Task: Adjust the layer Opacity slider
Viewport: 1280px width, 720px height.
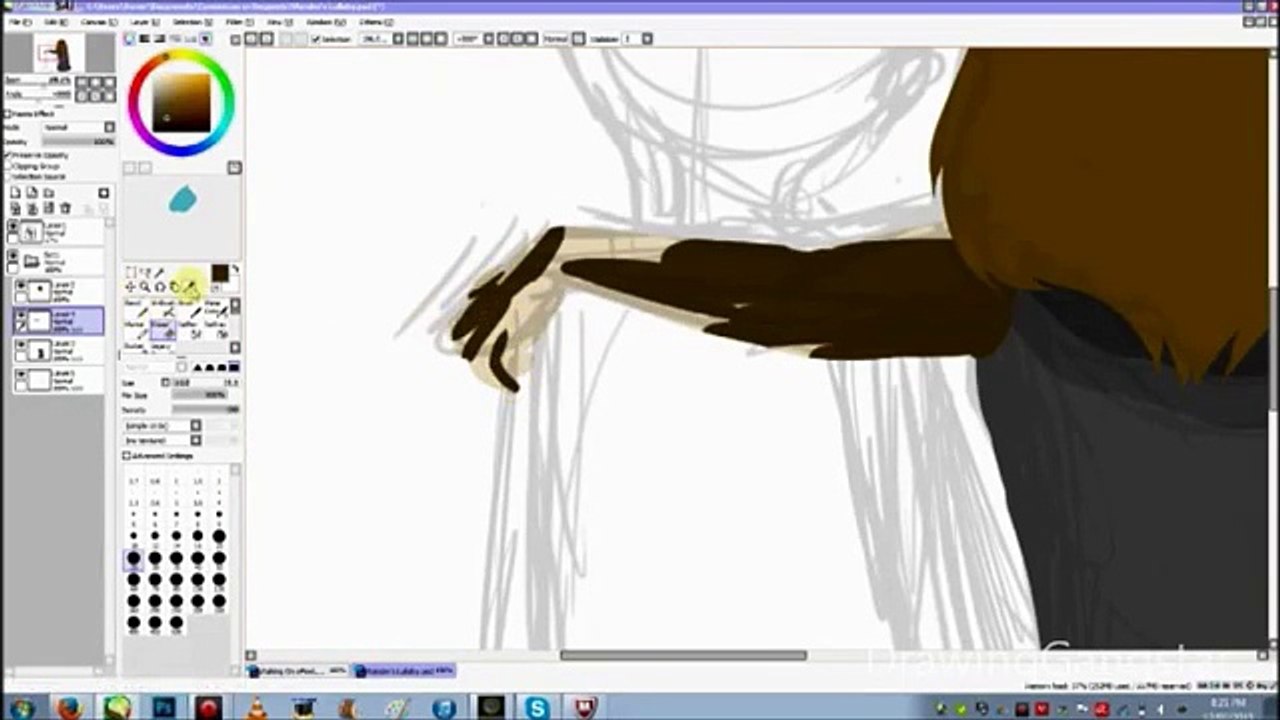Action: coord(79,142)
